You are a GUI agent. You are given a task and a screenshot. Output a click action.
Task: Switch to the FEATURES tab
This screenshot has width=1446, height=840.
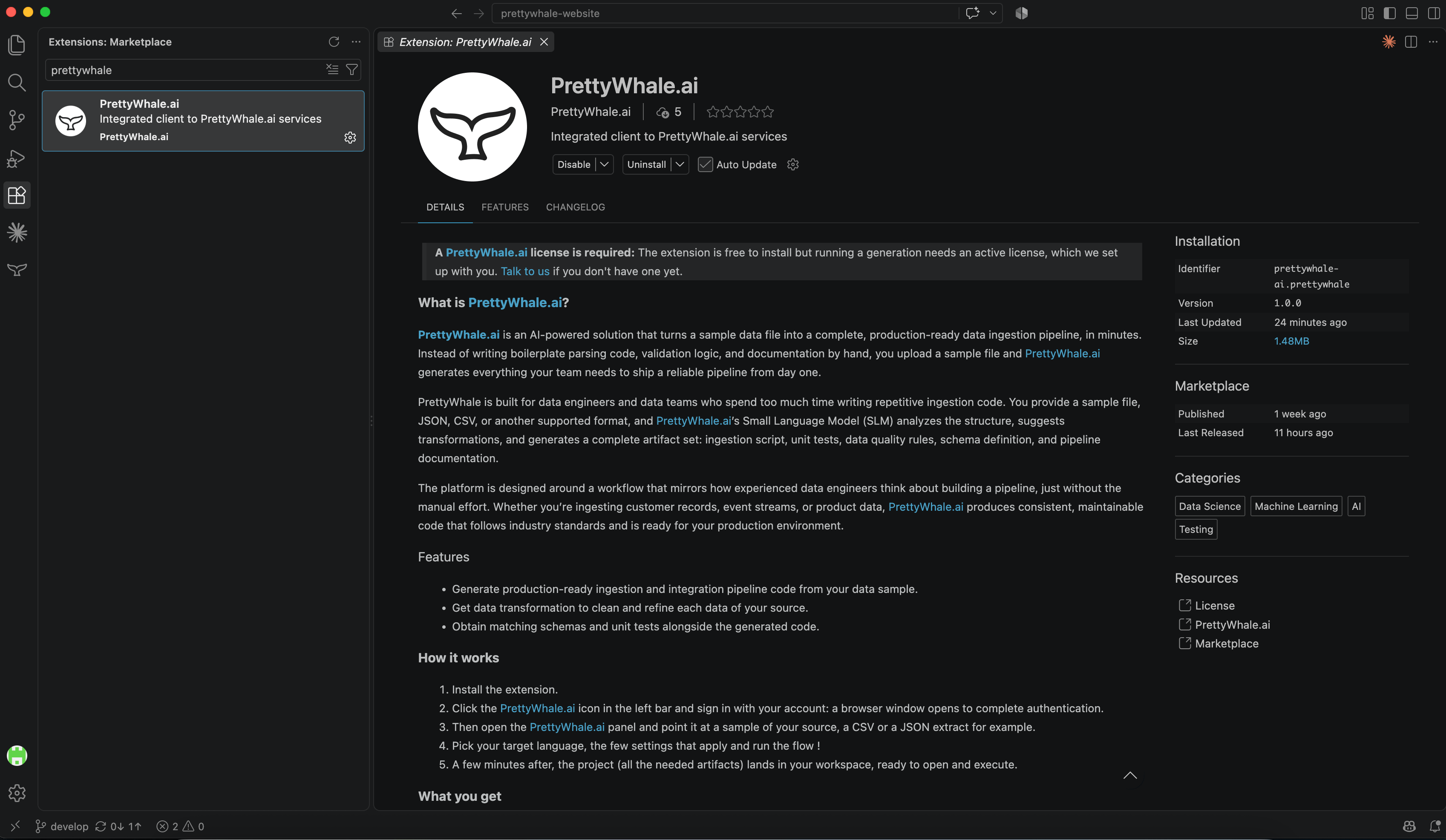(505, 207)
